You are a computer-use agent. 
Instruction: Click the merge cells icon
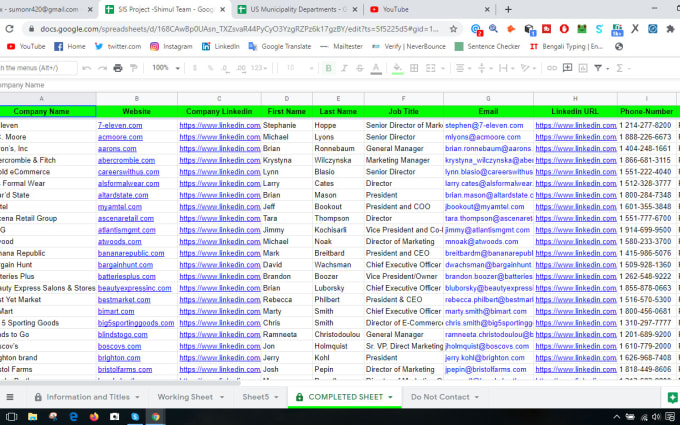click(431, 68)
